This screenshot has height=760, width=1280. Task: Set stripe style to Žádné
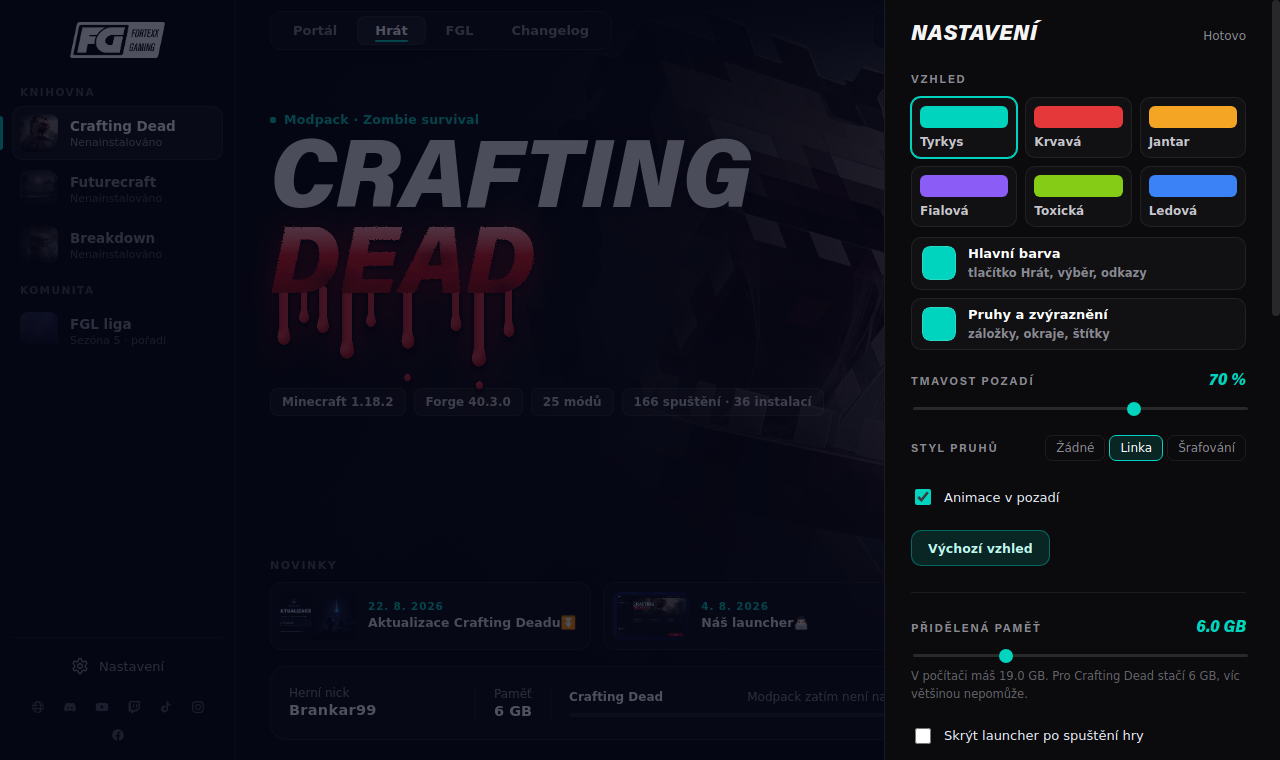(1075, 448)
